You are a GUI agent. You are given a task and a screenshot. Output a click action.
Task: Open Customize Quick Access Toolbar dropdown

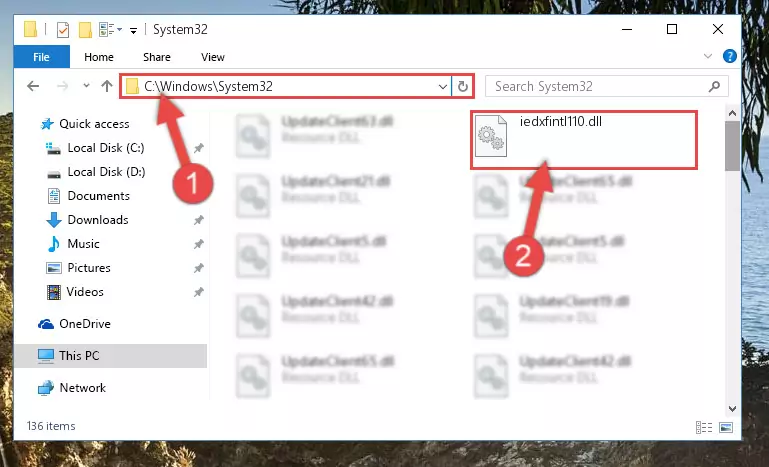tap(133, 30)
